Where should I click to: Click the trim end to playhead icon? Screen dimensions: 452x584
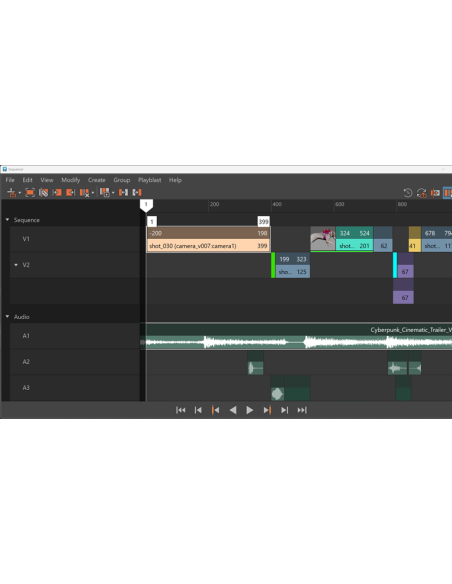pos(70,193)
